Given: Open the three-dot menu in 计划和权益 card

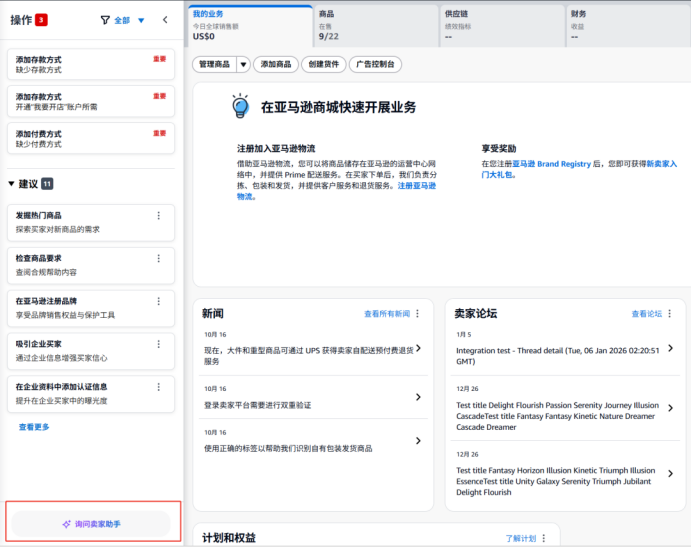Looking at the screenshot, I should point(544,538).
